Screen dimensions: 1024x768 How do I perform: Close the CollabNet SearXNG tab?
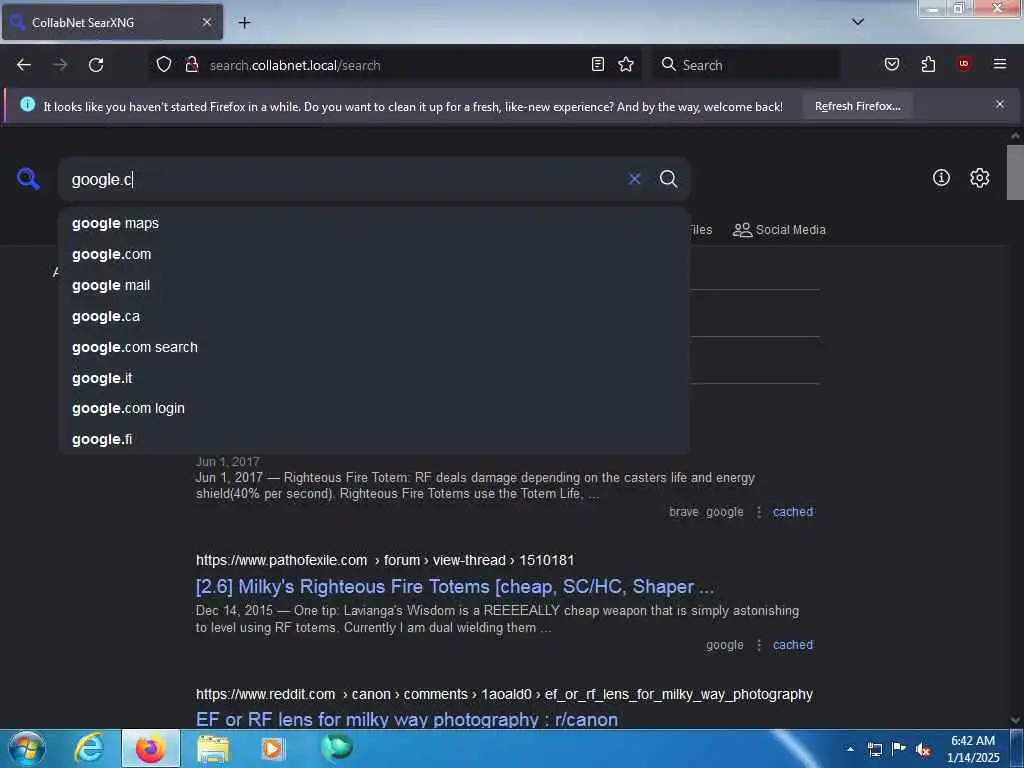[x=207, y=22]
